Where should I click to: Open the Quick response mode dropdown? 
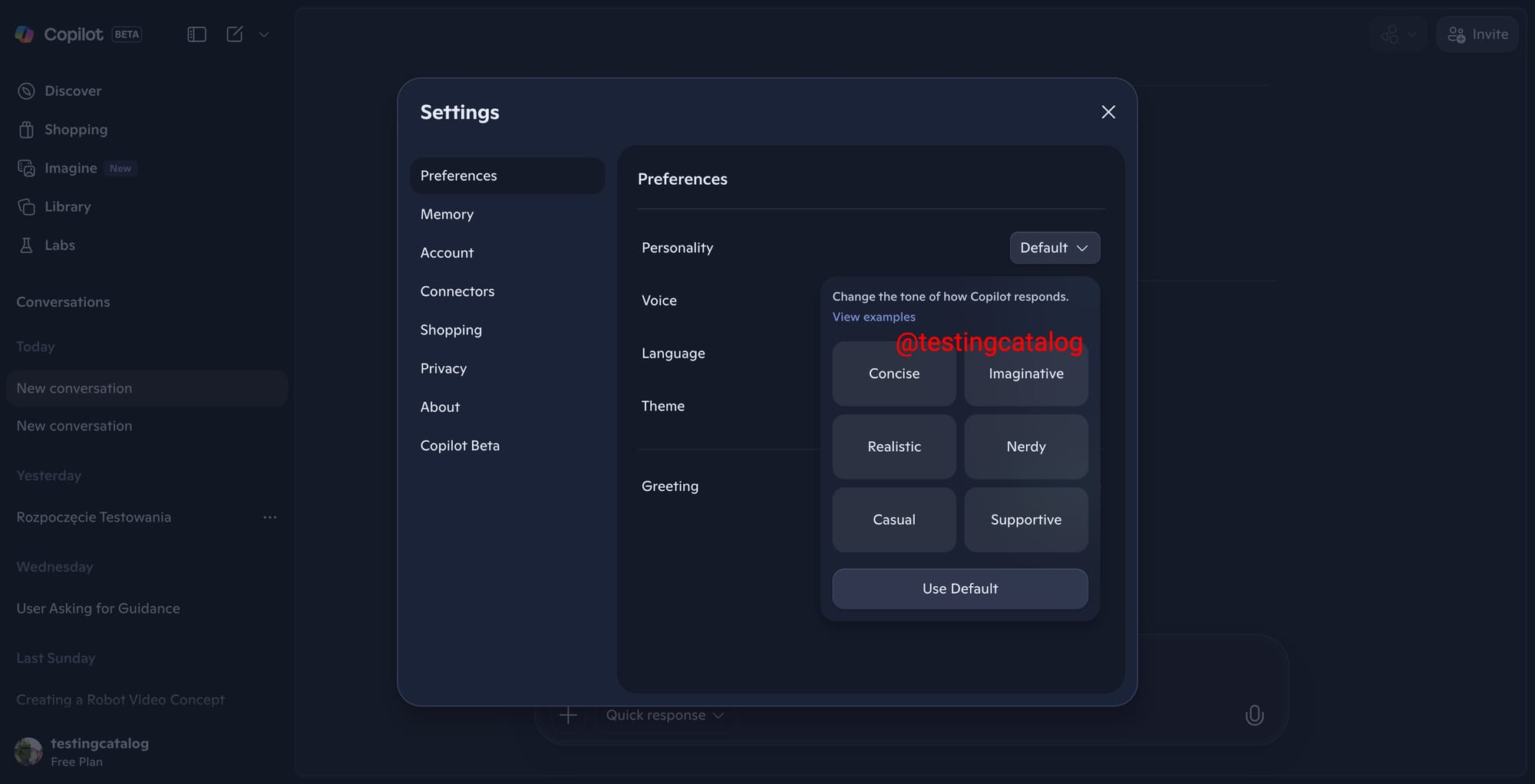coord(665,715)
